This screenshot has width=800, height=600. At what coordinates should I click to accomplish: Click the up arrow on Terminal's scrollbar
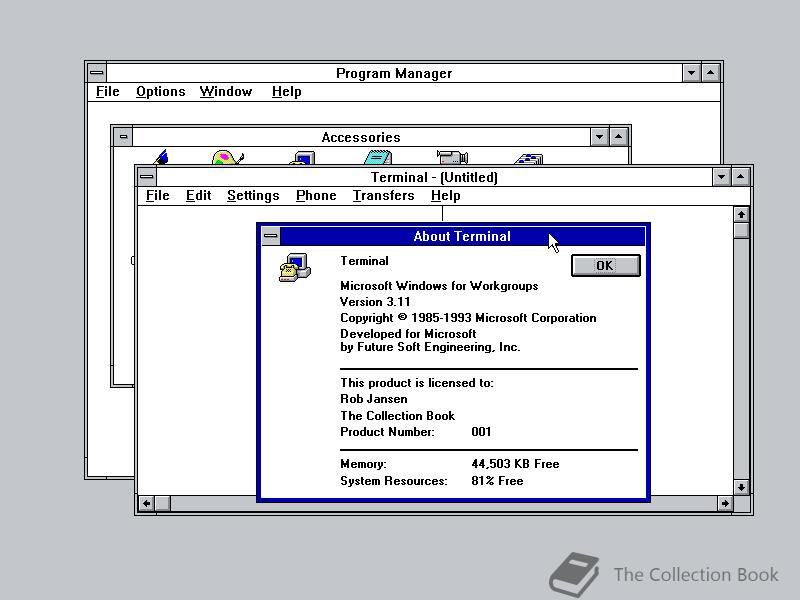[x=741, y=213]
